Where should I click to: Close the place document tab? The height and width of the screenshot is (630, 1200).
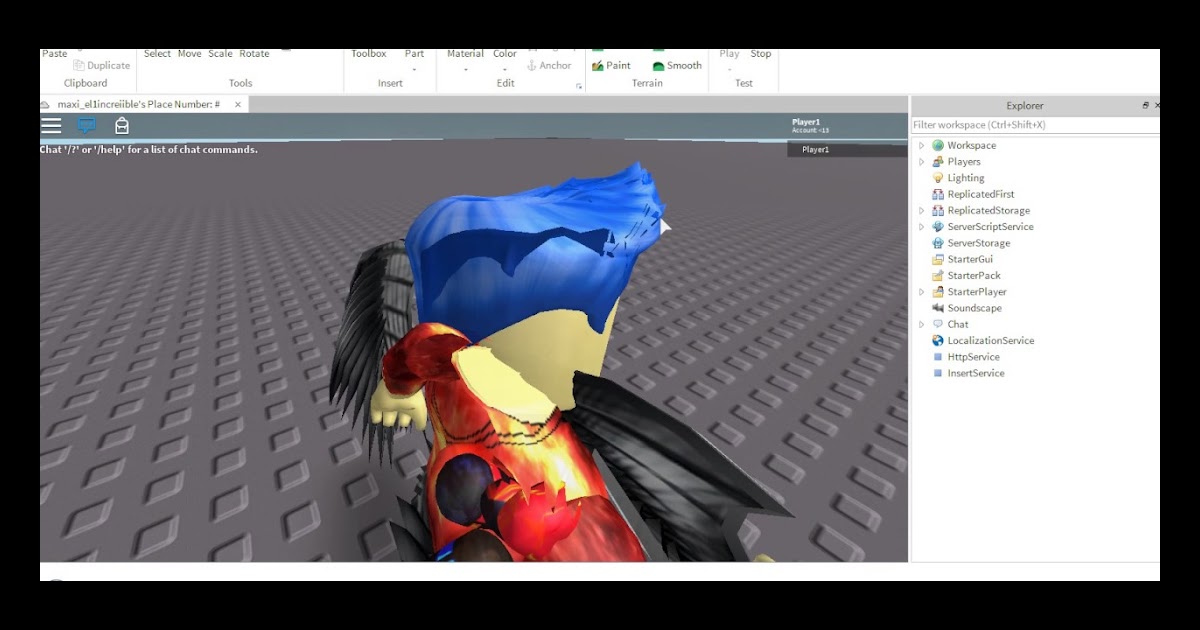point(238,104)
